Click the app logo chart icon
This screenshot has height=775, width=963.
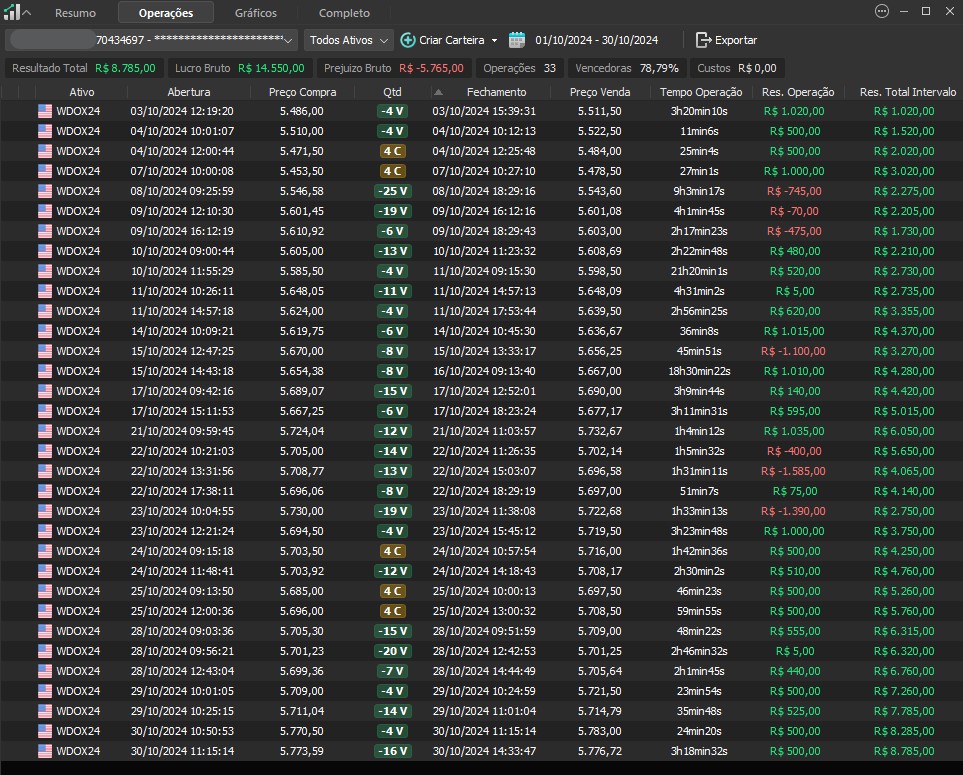[11, 12]
